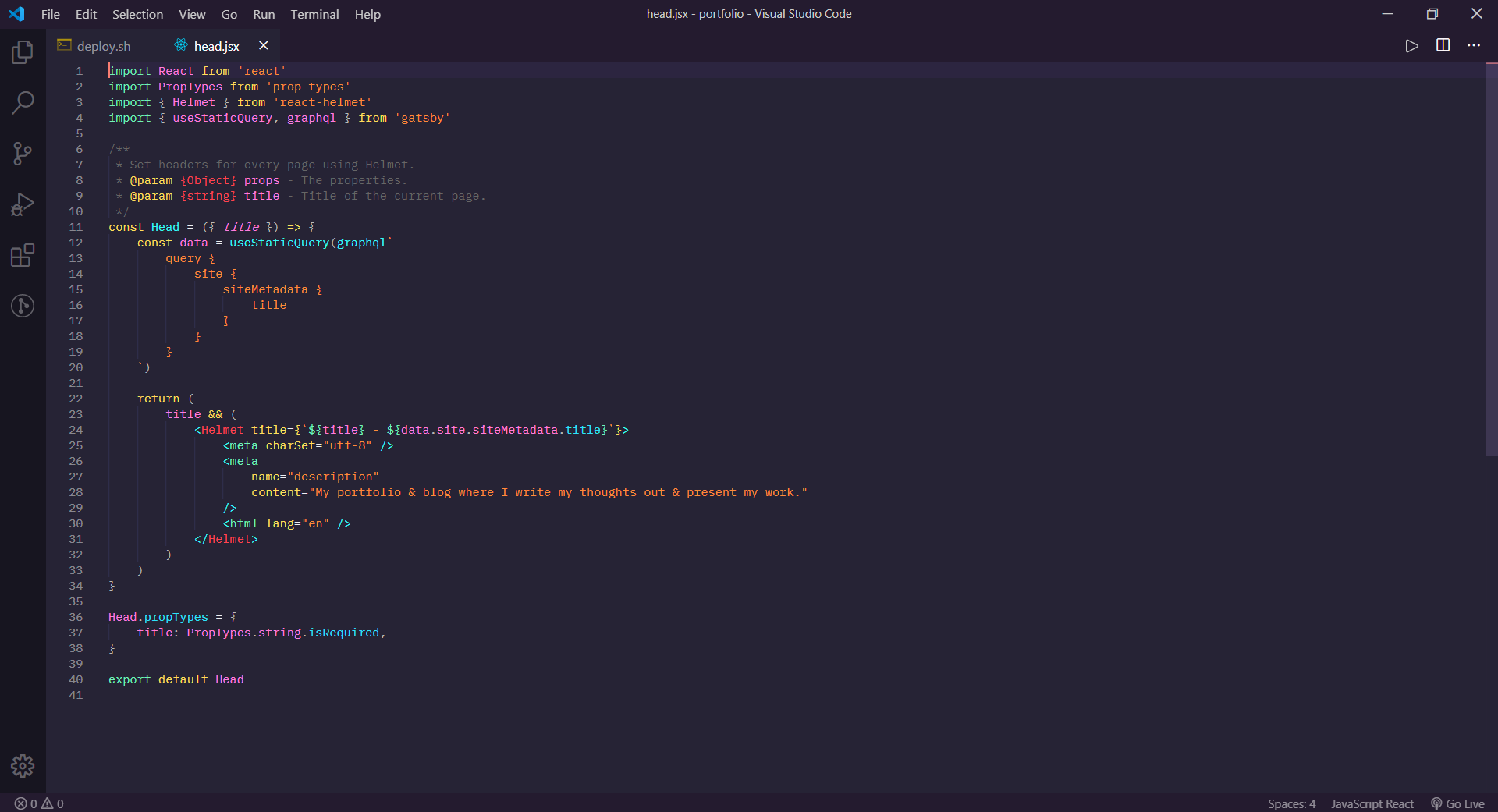The width and height of the screenshot is (1498, 812).
Task: Switch to the deploy.sh tab
Action: 103,45
